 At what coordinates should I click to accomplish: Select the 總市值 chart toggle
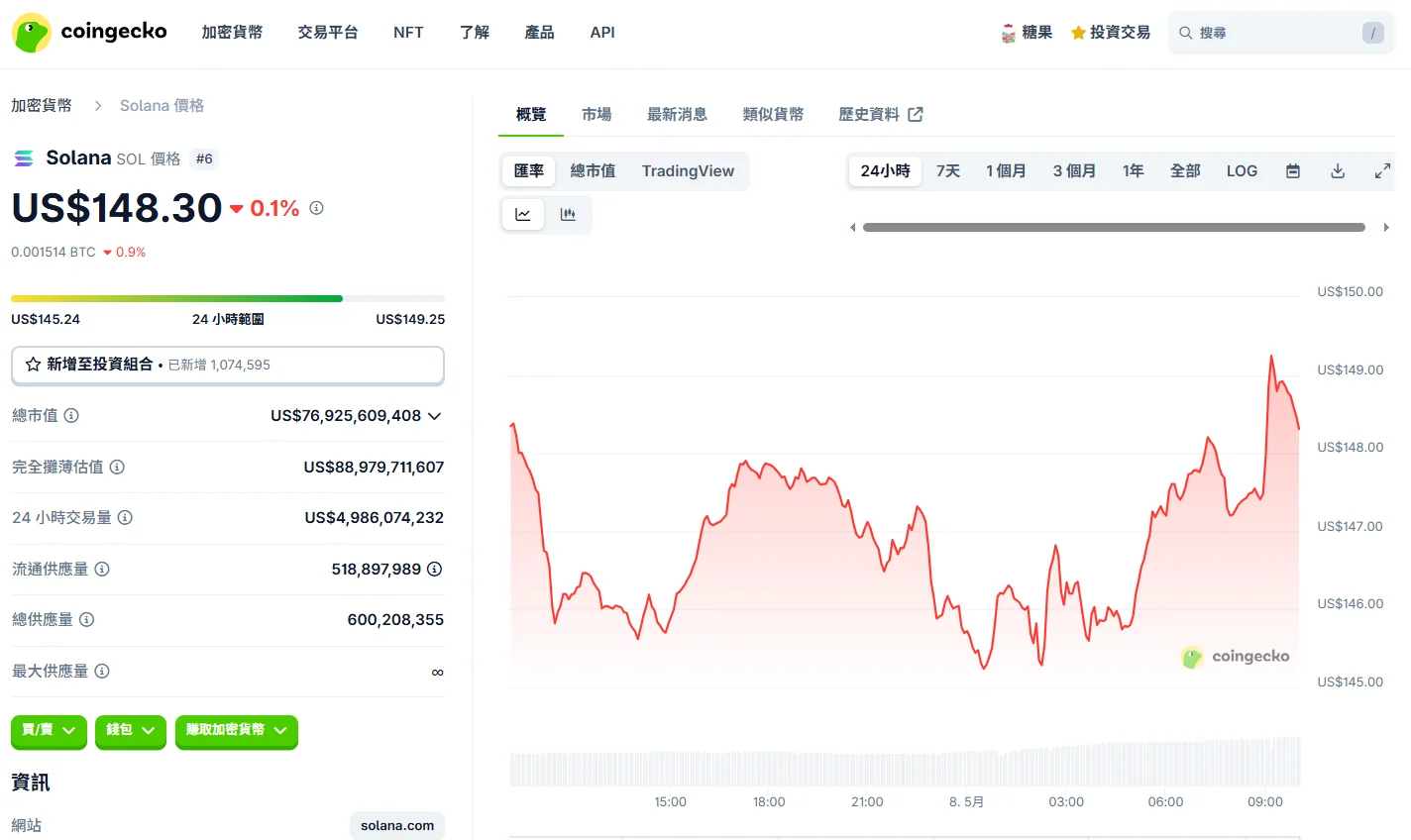tap(593, 171)
